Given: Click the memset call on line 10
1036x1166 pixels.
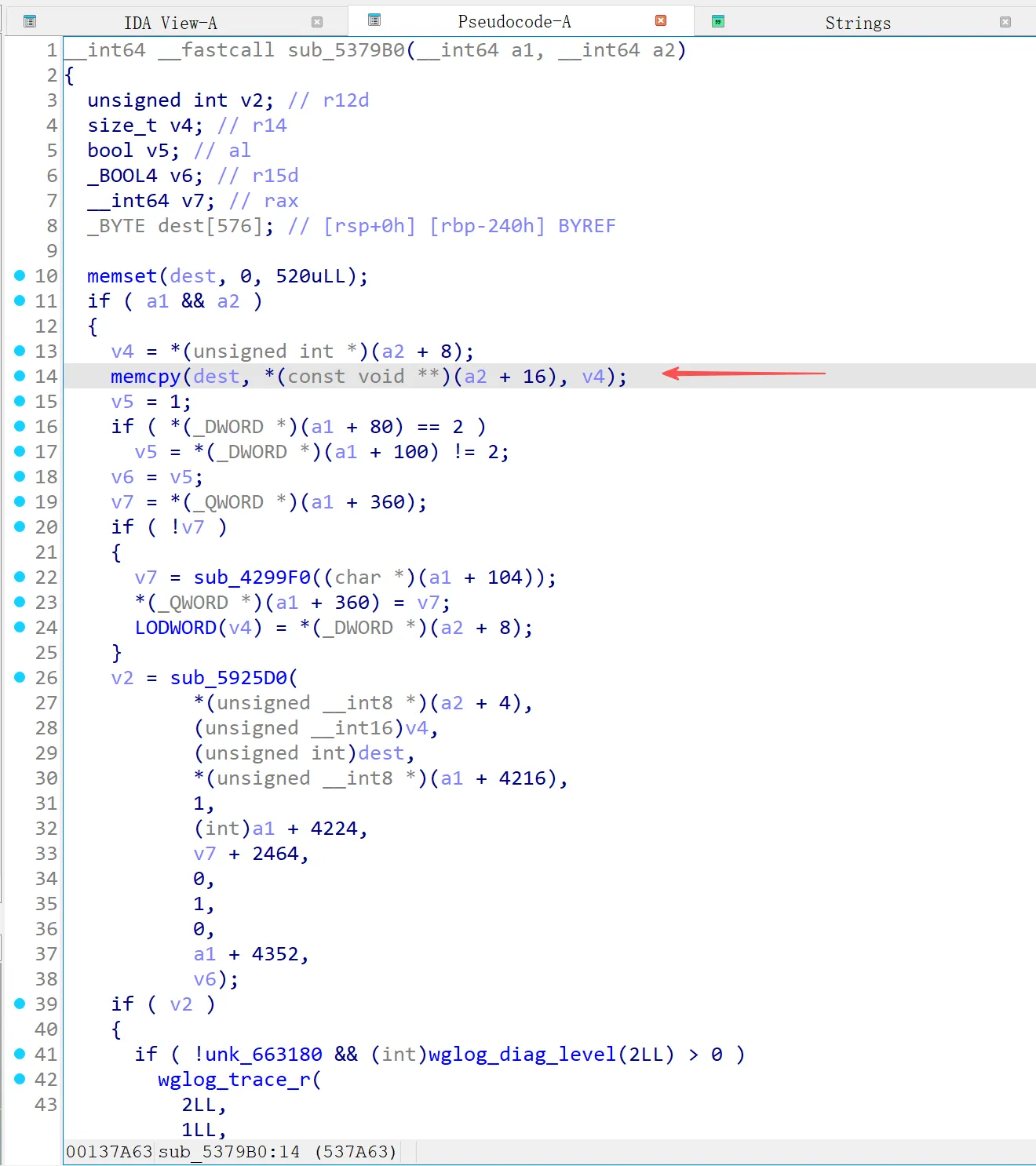Looking at the screenshot, I should [x=122, y=276].
